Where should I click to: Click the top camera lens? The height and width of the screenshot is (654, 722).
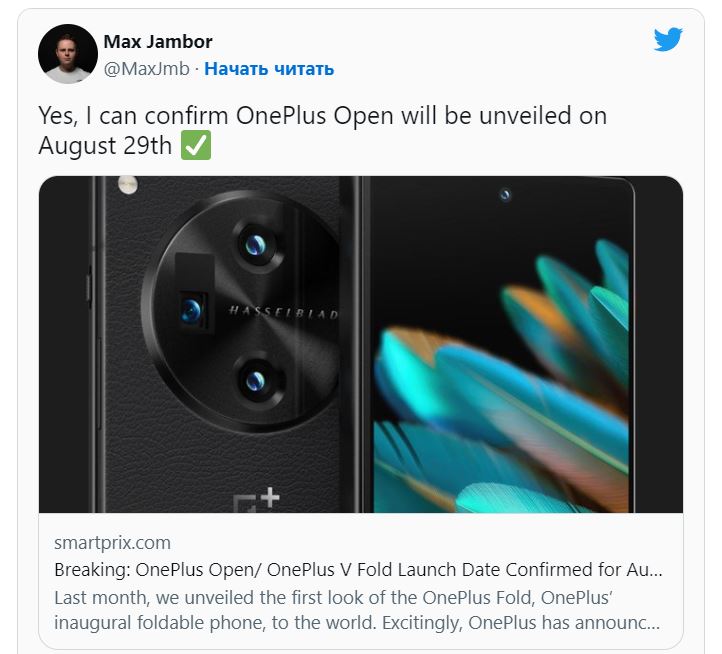256,245
